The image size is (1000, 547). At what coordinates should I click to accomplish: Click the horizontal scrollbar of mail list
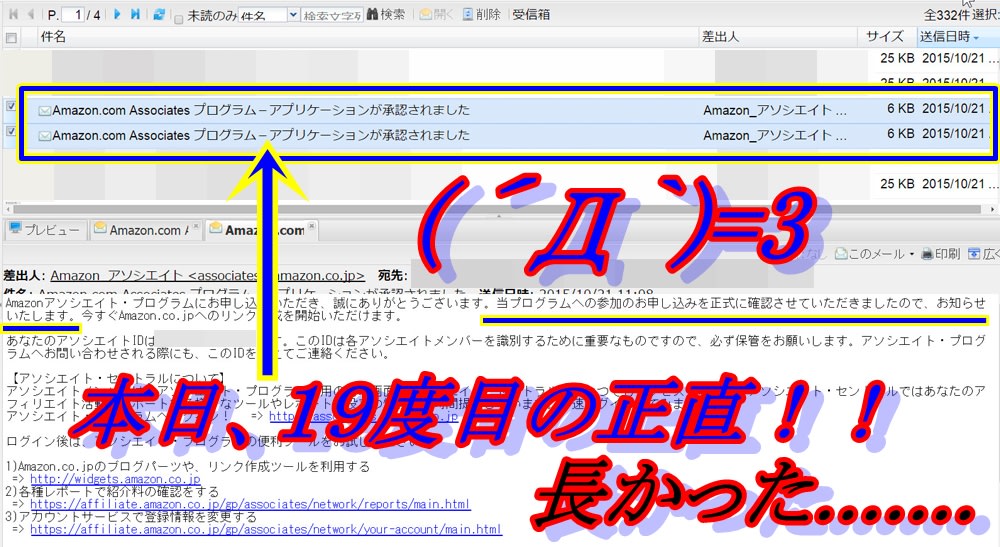point(496,208)
